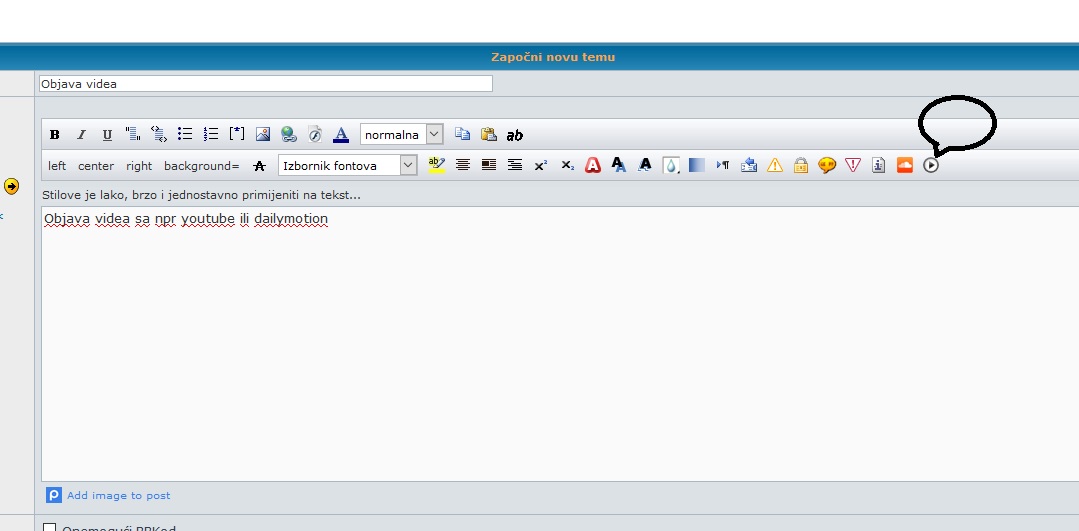The width and height of the screenshot is (1079, 531).
Task: Click the SoundCloud embed icon
Action: tap(905, 165)
